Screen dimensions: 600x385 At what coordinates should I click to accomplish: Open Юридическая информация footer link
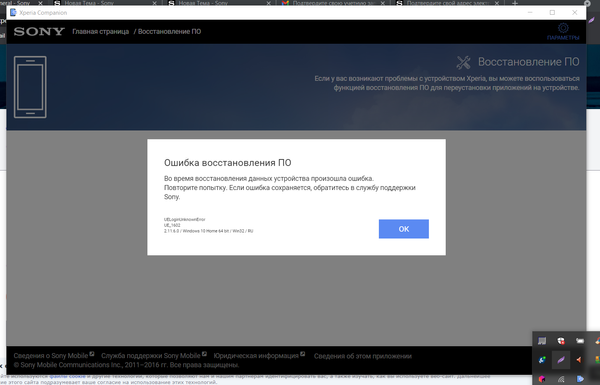256,356
